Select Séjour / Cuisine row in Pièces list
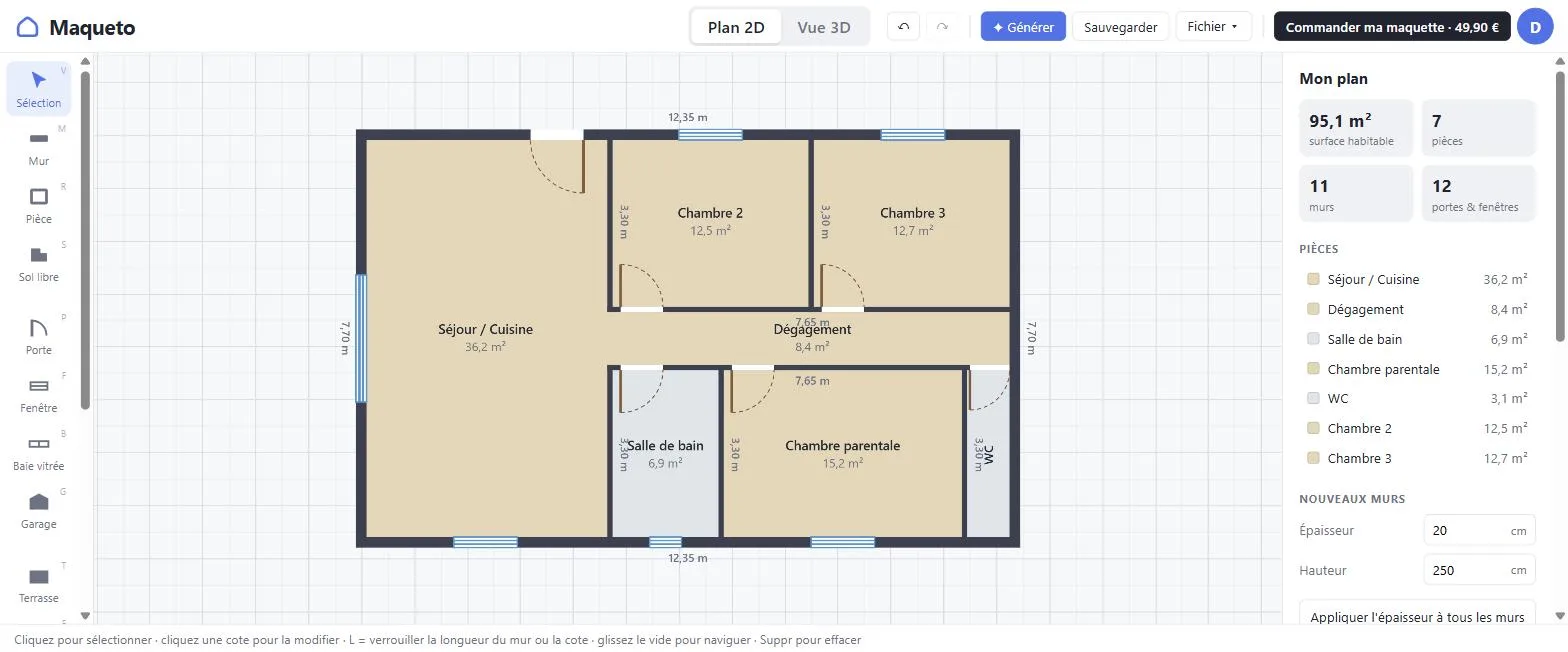 click(1417, 280)
